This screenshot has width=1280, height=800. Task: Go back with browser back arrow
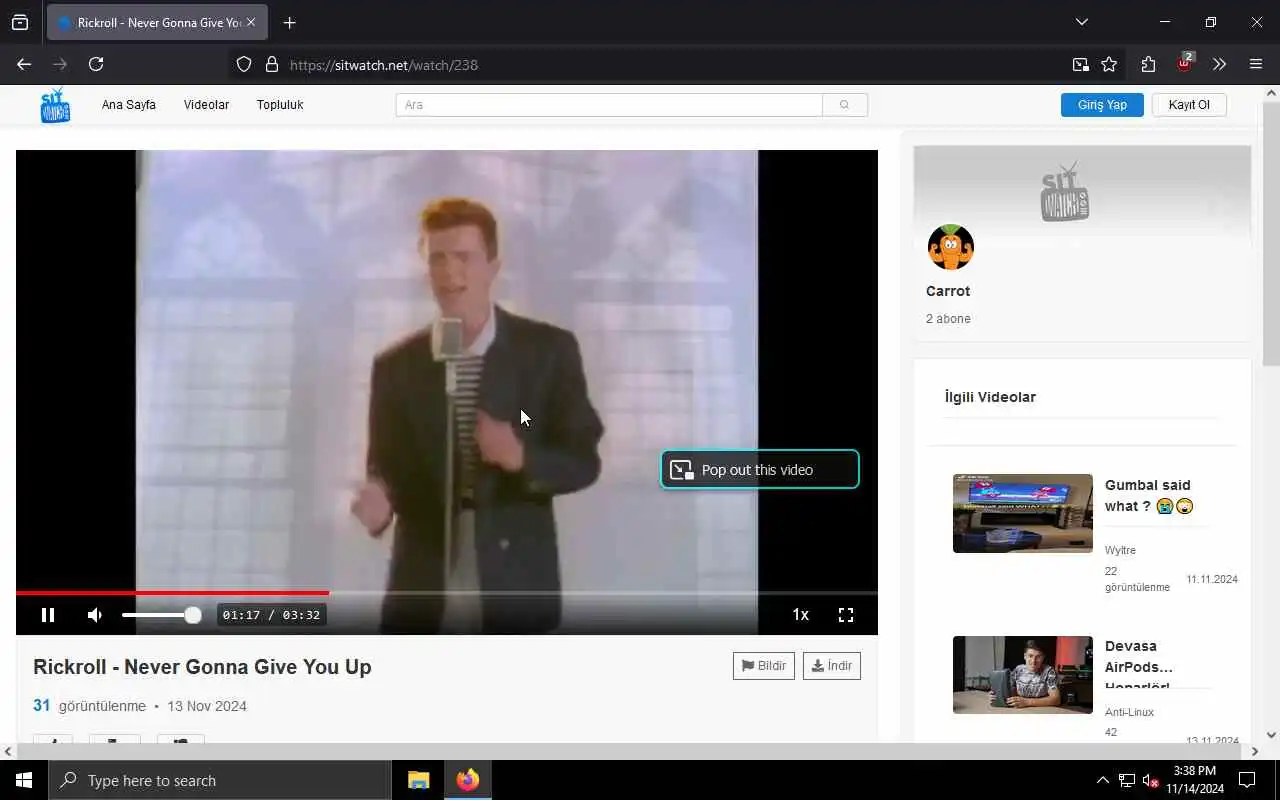24,64
